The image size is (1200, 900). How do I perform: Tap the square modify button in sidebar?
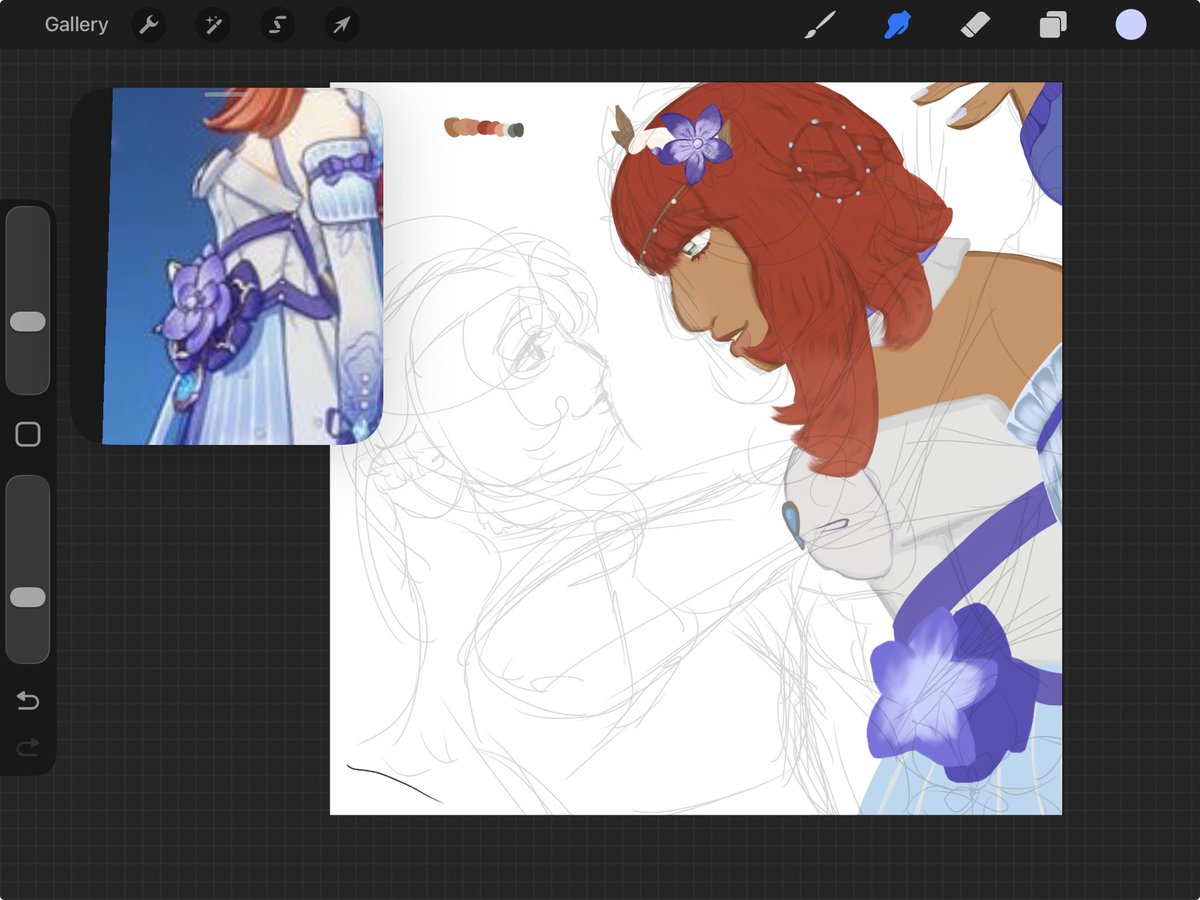28,434
